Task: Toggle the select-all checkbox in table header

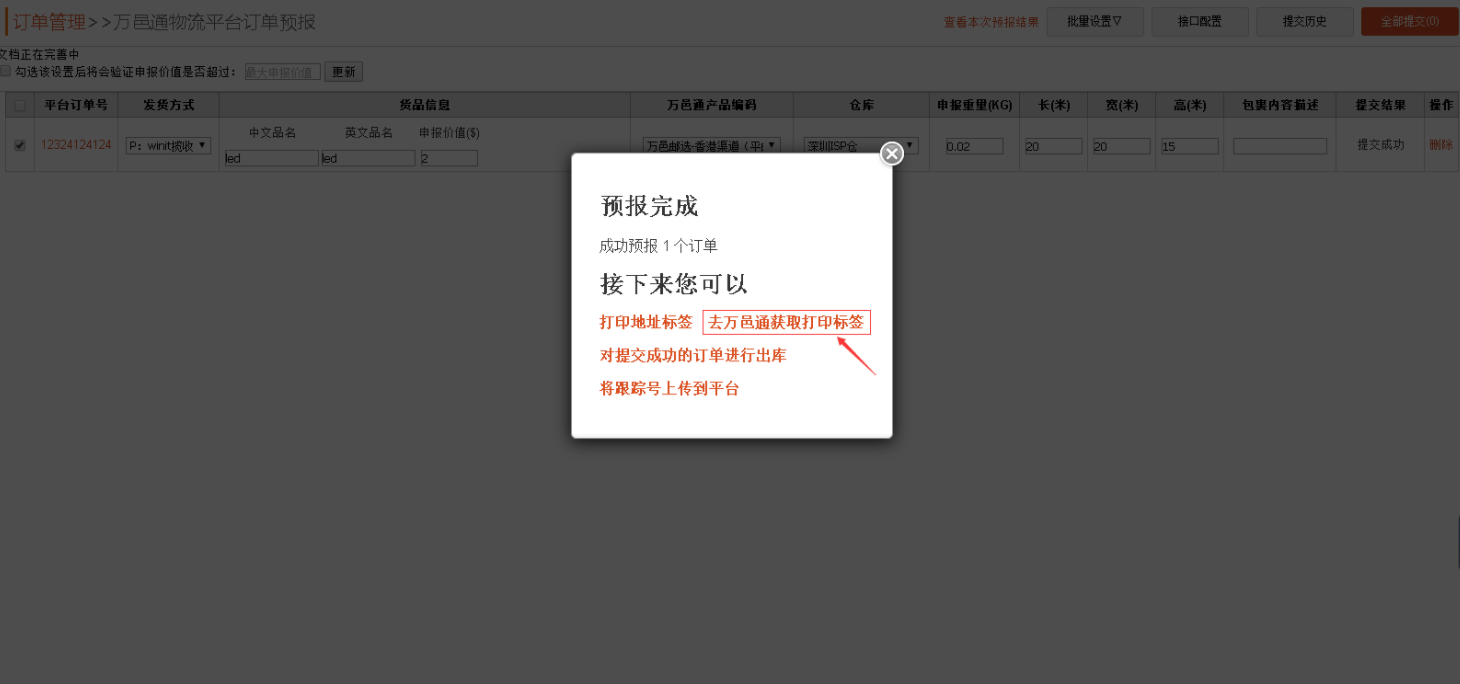Action: point(20,105)
